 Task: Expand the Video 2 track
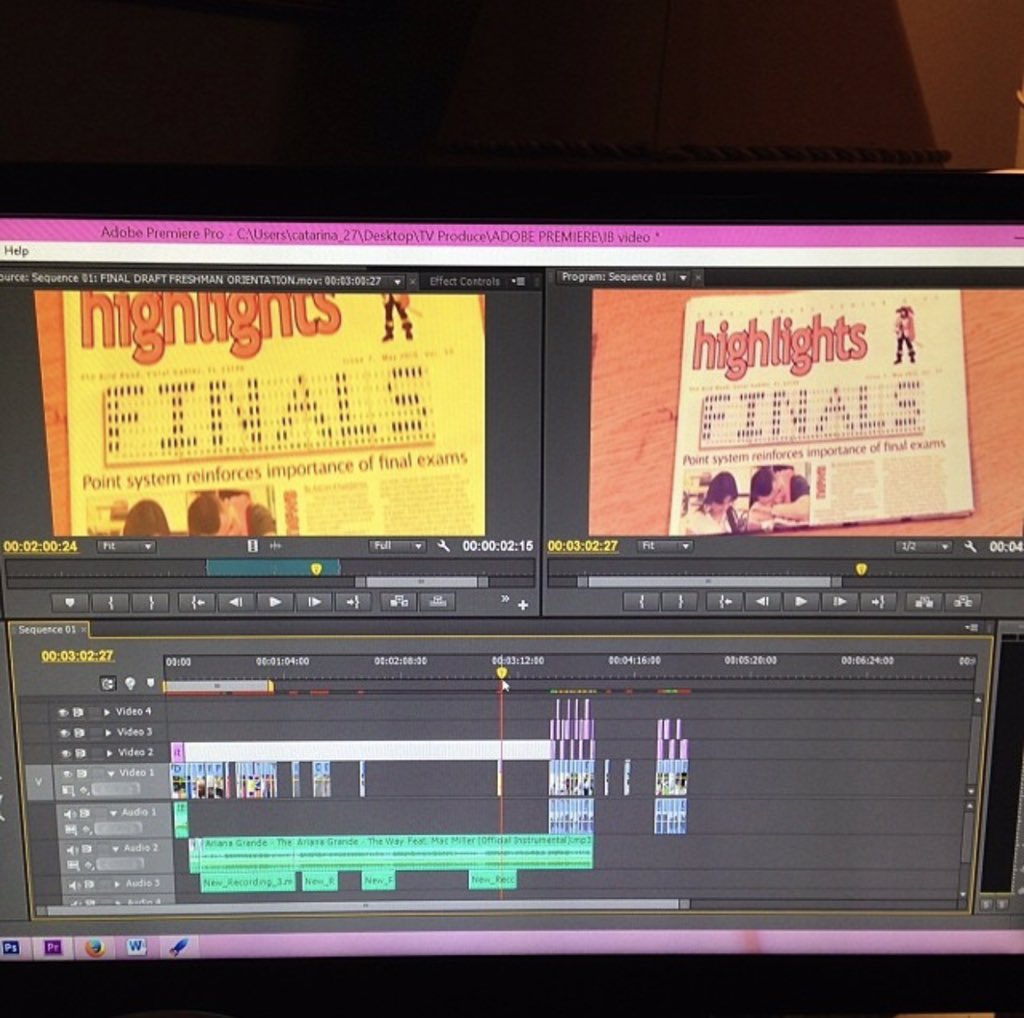coord(109,753)
